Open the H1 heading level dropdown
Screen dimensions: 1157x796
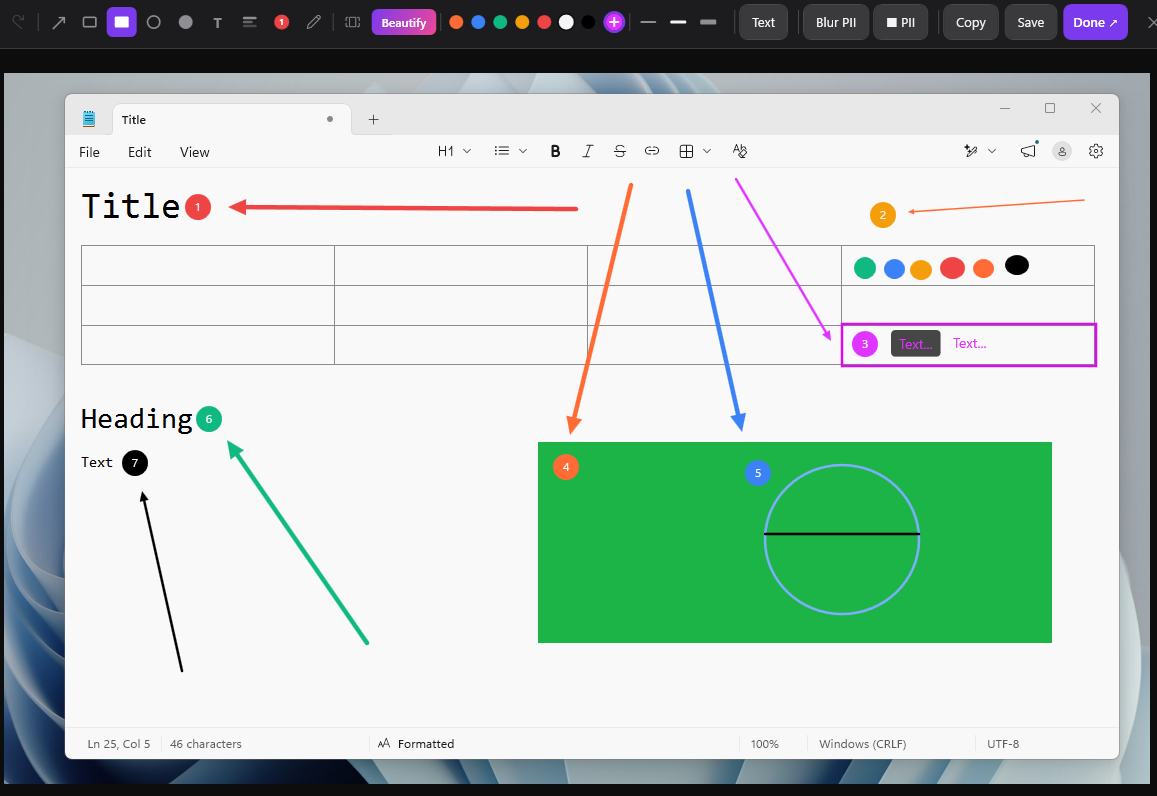tap(454, 151)
